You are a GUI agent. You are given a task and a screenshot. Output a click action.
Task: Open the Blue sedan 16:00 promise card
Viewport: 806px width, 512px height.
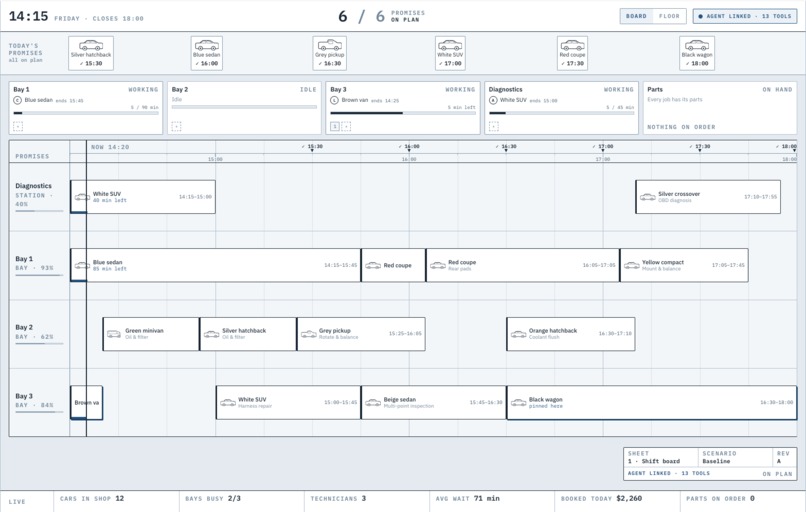(x=207, y=53)
